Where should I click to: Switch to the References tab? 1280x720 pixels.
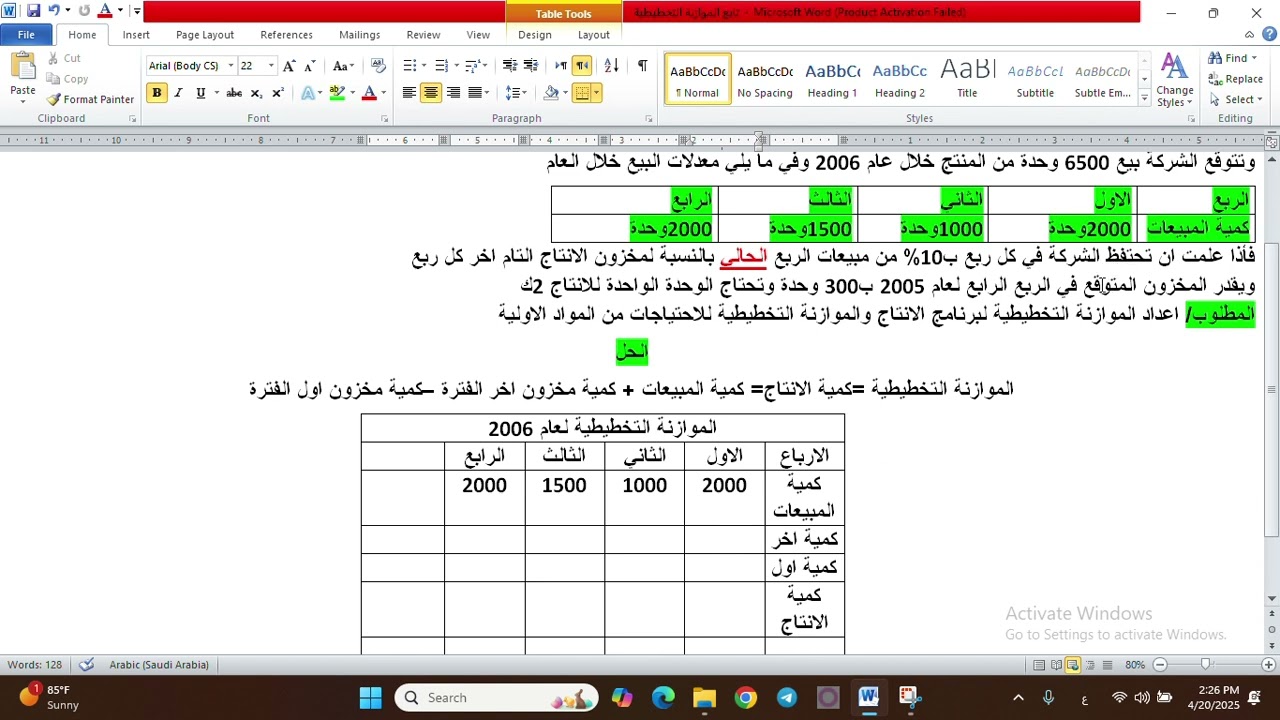[286, 34]
